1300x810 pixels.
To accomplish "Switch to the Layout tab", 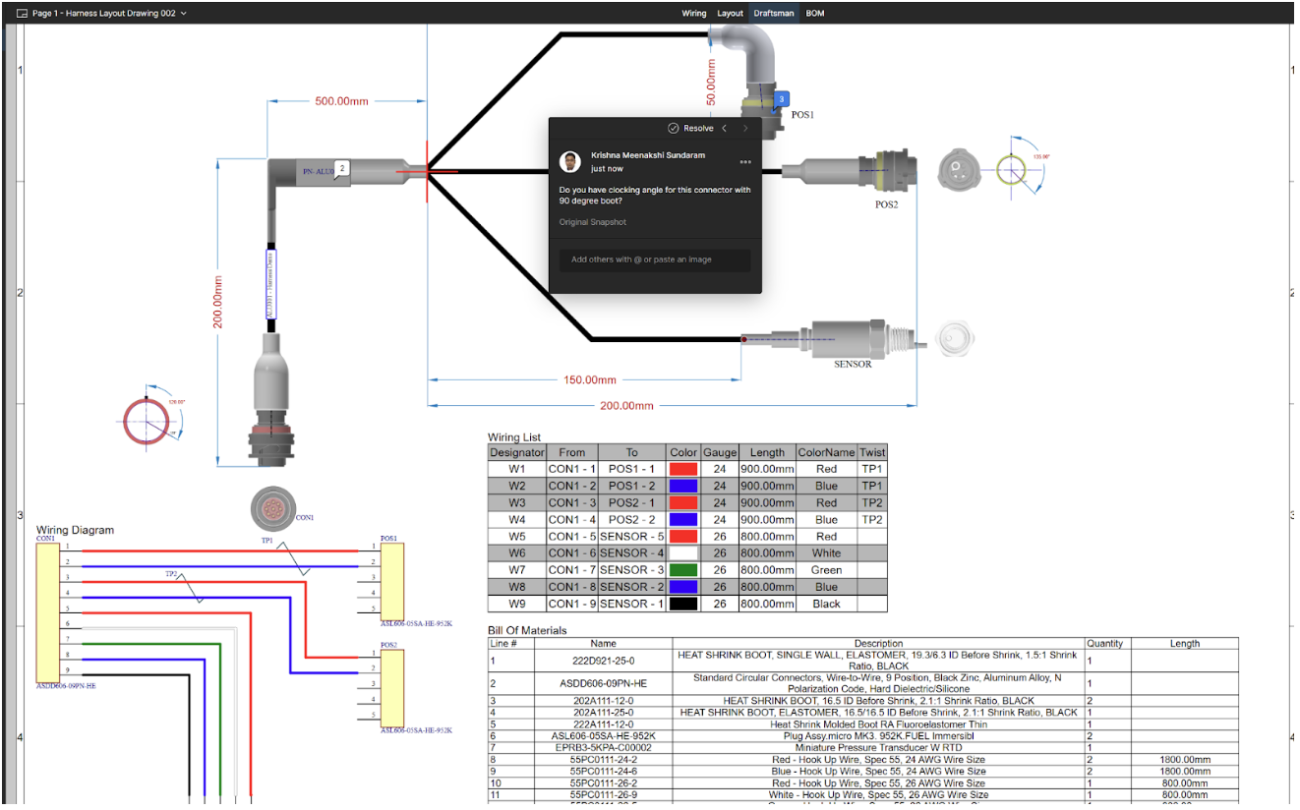I will tap(730, 13).
